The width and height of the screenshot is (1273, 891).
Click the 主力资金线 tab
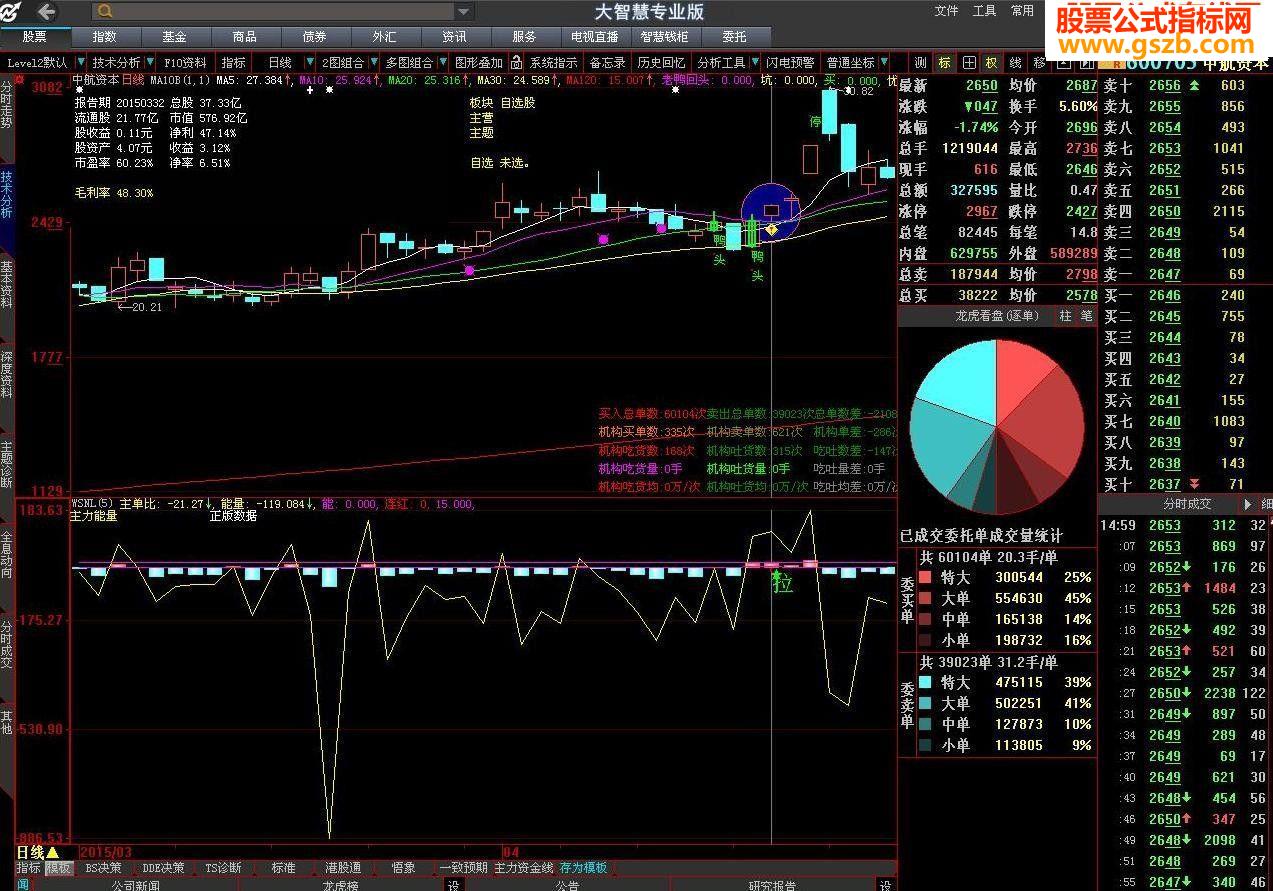524,868
